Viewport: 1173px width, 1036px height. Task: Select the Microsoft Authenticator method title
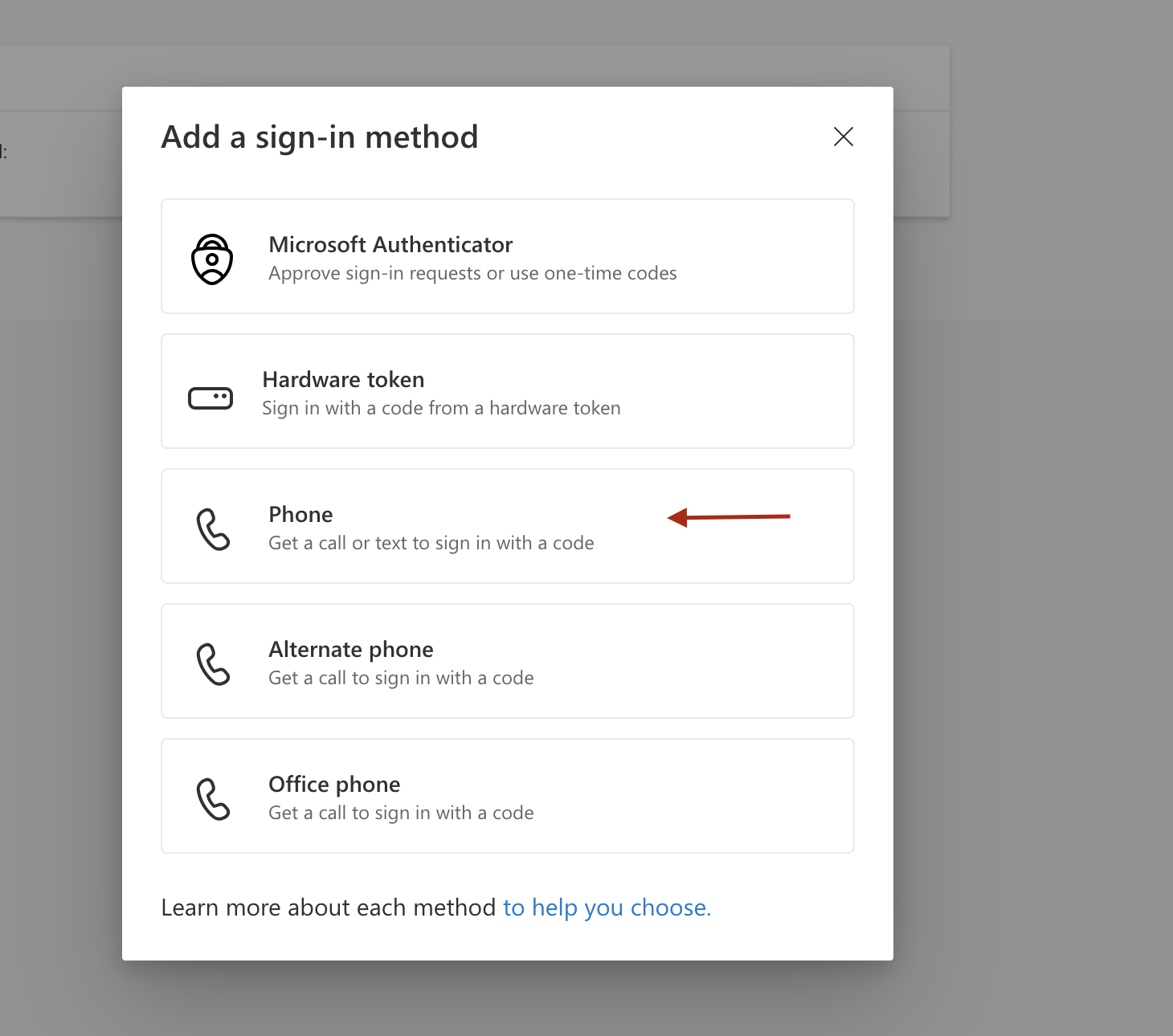[390, 244]
